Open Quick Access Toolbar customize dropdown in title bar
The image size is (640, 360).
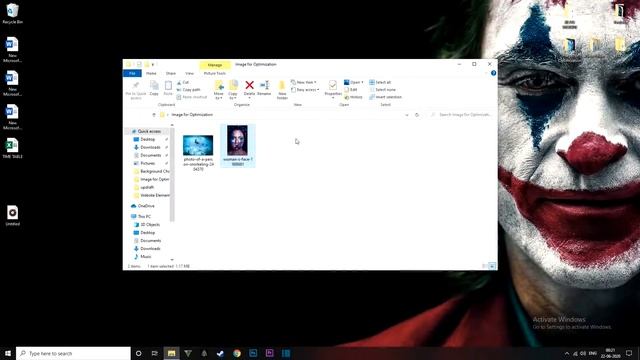(x=153, y=64)
